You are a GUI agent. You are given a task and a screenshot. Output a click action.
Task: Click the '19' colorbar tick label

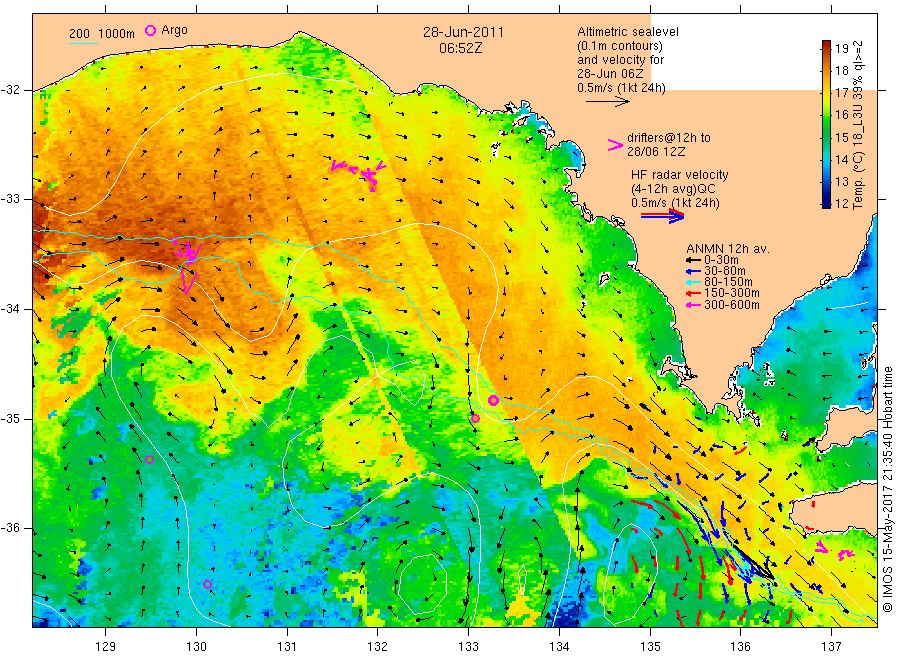[842, 48]
